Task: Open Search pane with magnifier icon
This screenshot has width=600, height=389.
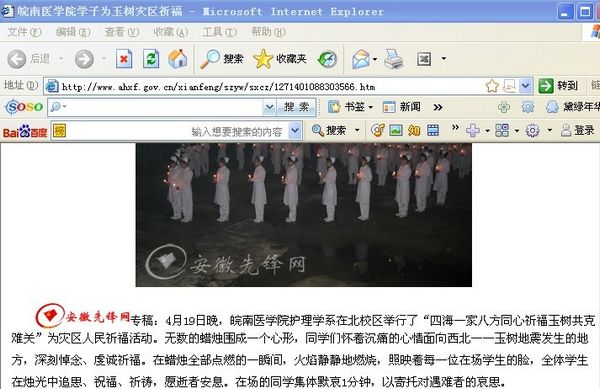Action: click(x=210, y=59)
